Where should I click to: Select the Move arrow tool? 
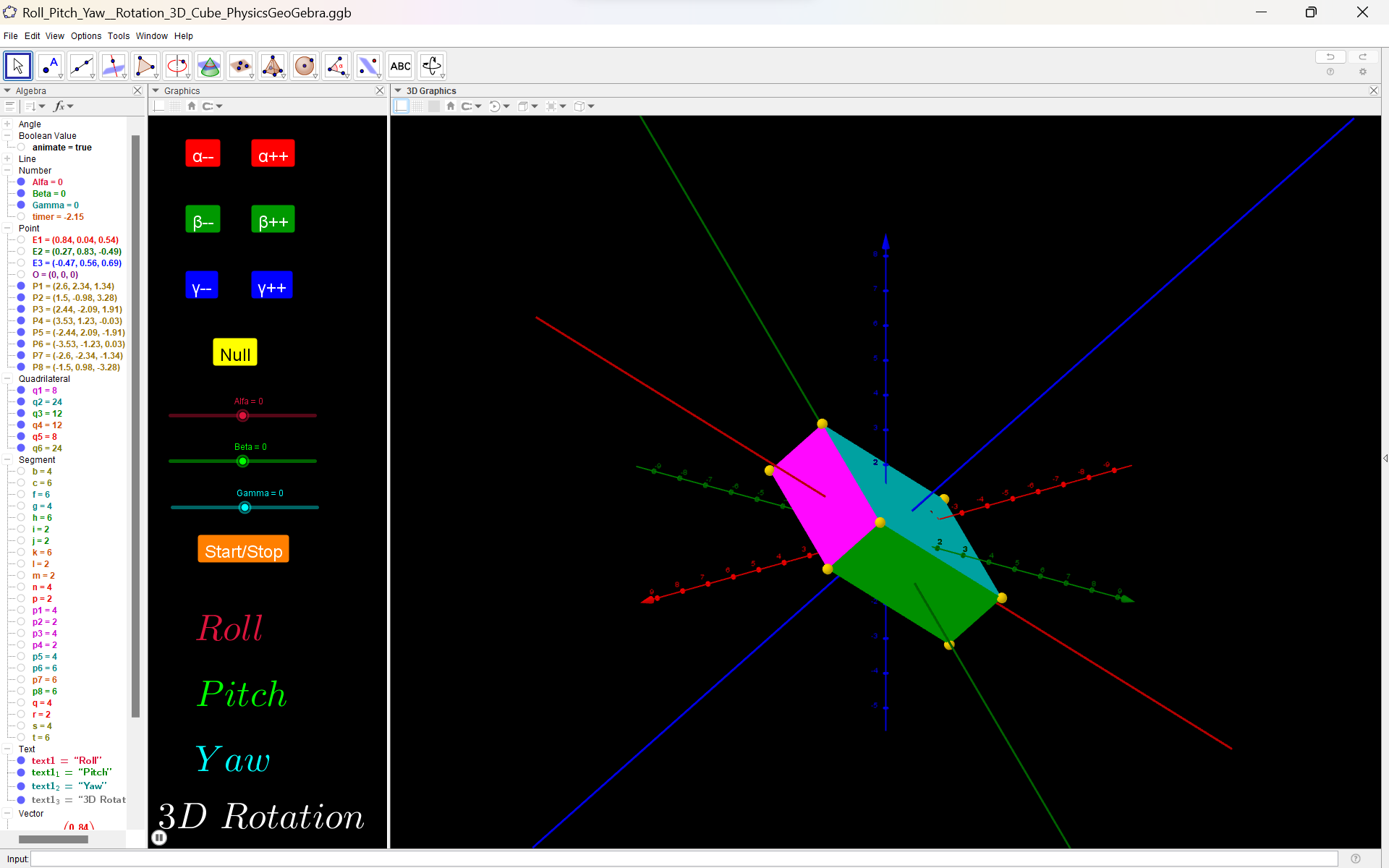17,66
